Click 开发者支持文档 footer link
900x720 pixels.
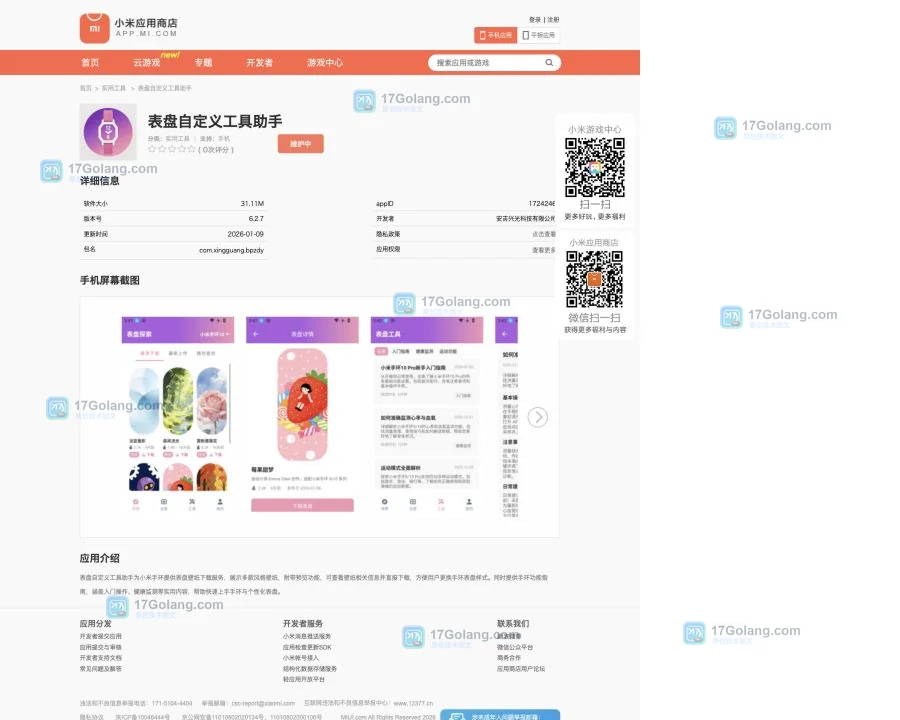click(100, 658)
